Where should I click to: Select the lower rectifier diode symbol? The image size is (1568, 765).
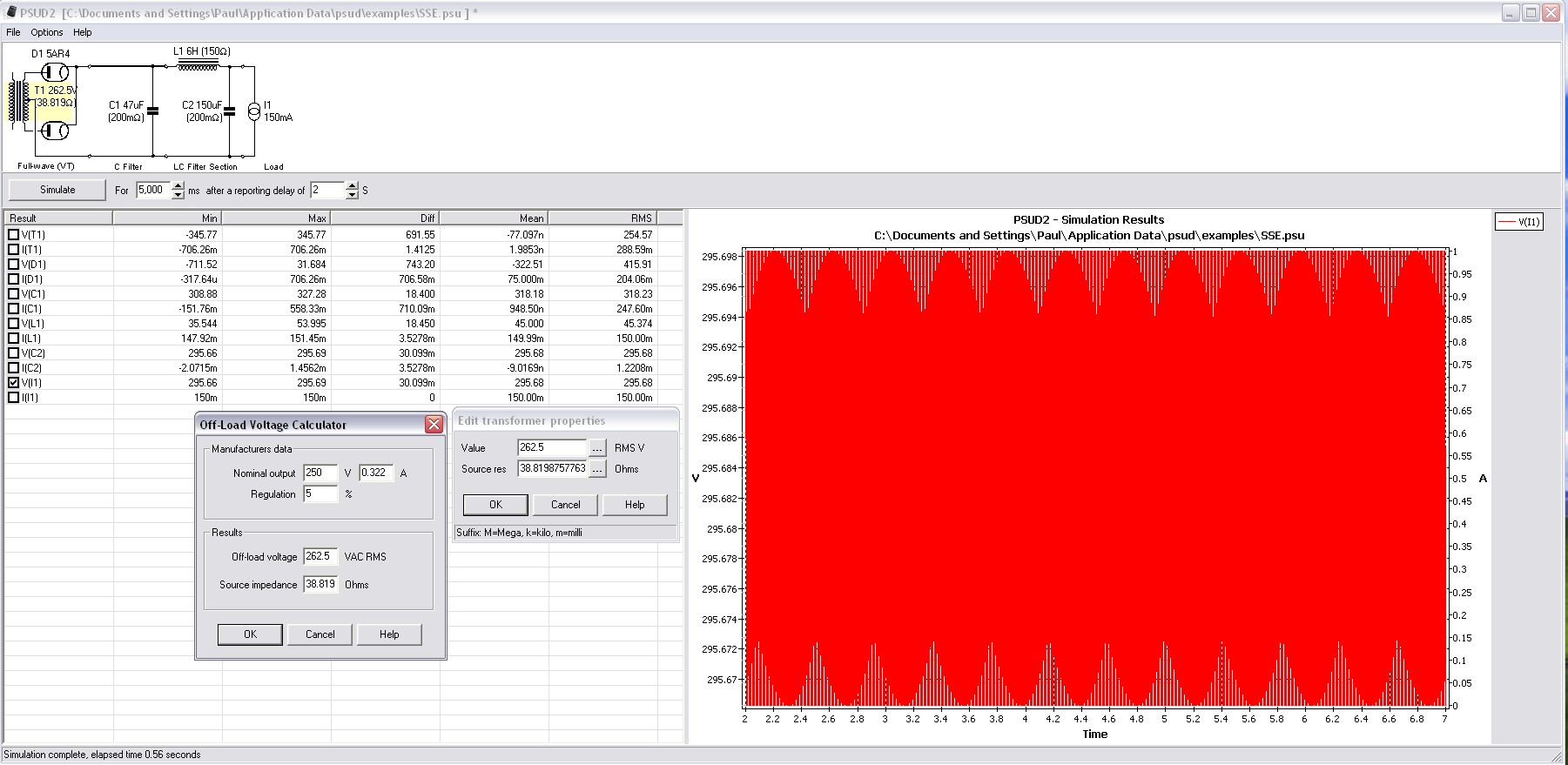click(x=55, y=131)
